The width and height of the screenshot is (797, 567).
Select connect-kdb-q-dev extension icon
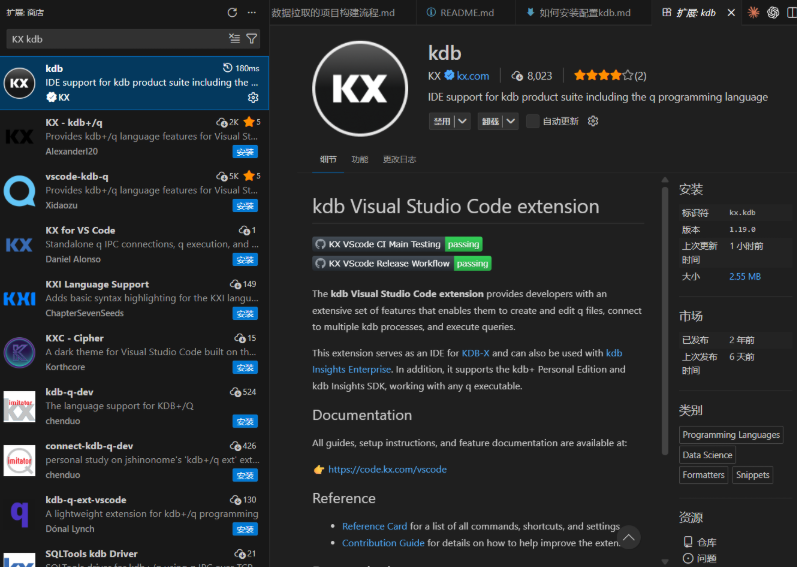[19, 460]
